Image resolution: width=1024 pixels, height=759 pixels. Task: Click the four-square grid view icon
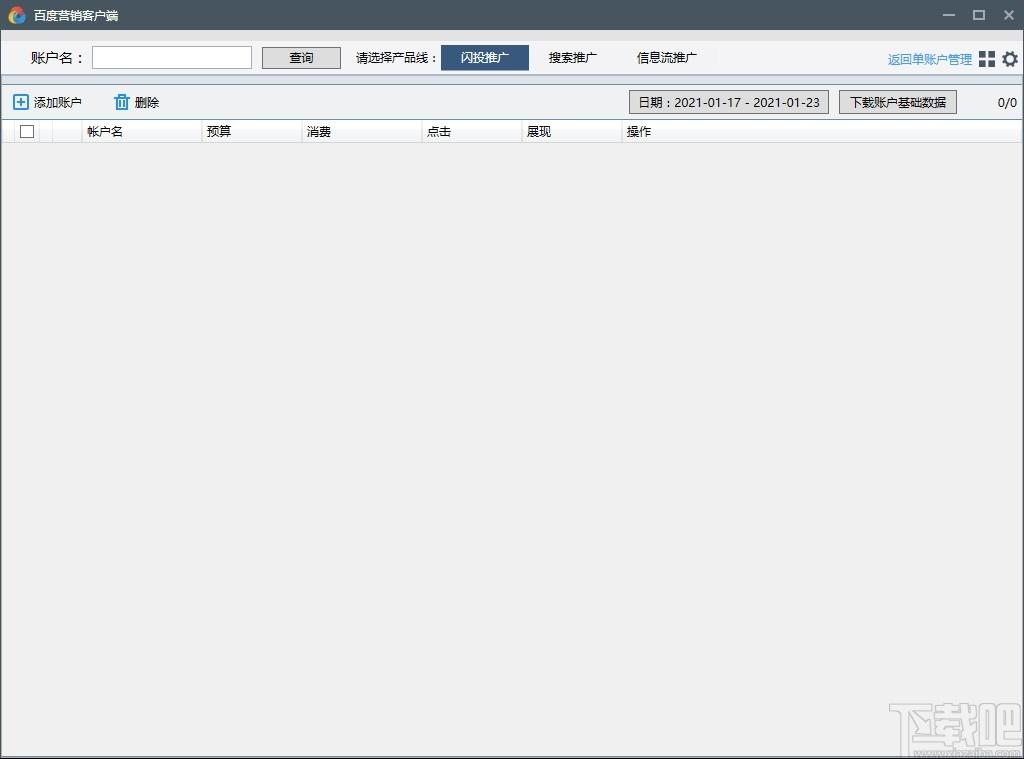click(987, 59)
